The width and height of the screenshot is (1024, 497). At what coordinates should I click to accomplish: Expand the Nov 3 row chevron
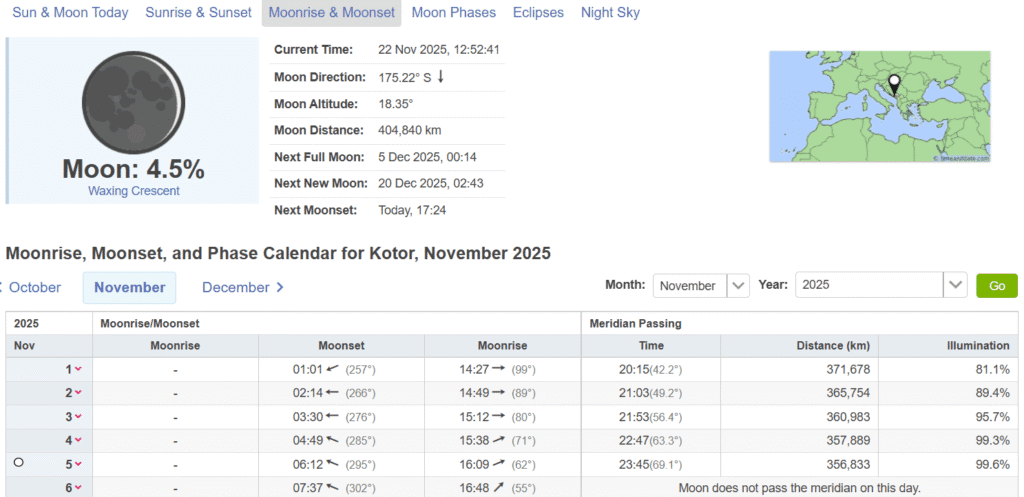point(78,417)
